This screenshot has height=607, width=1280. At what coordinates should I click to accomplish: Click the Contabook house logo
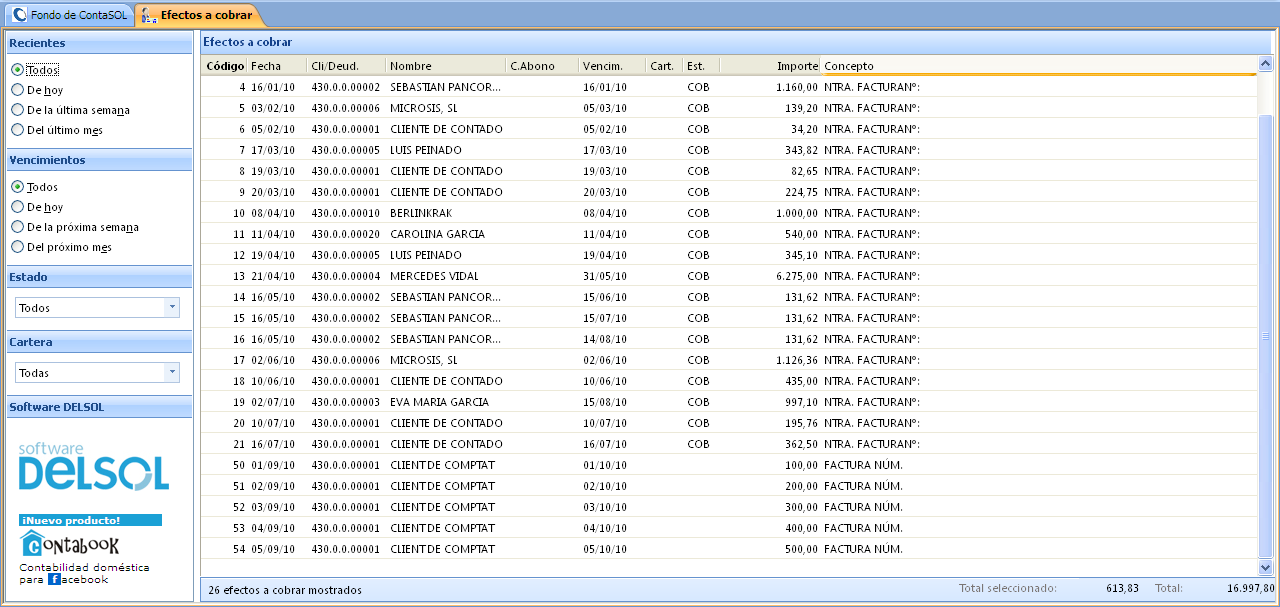click(x=32, y=544)
